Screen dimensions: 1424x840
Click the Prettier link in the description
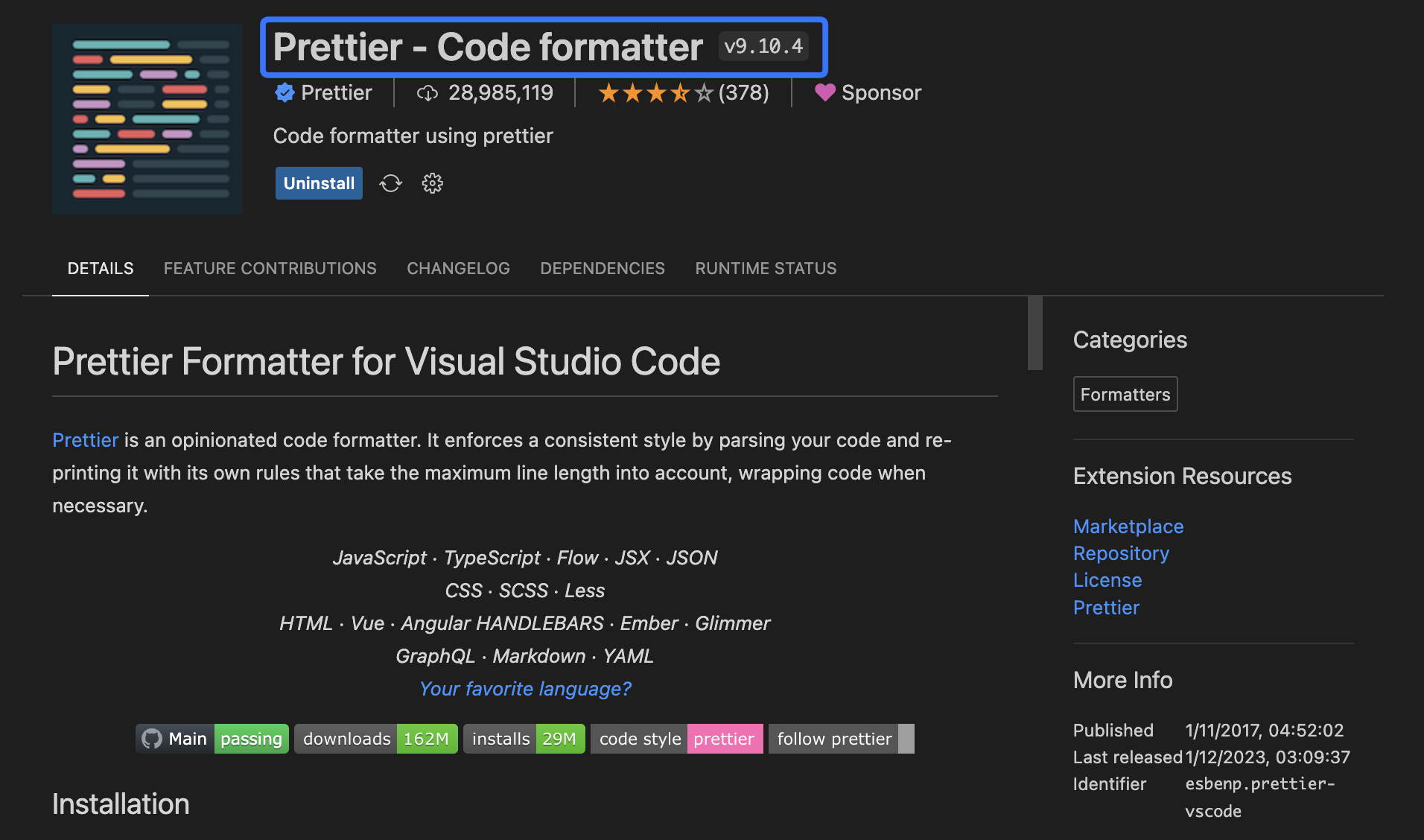(x=85, y=440)
